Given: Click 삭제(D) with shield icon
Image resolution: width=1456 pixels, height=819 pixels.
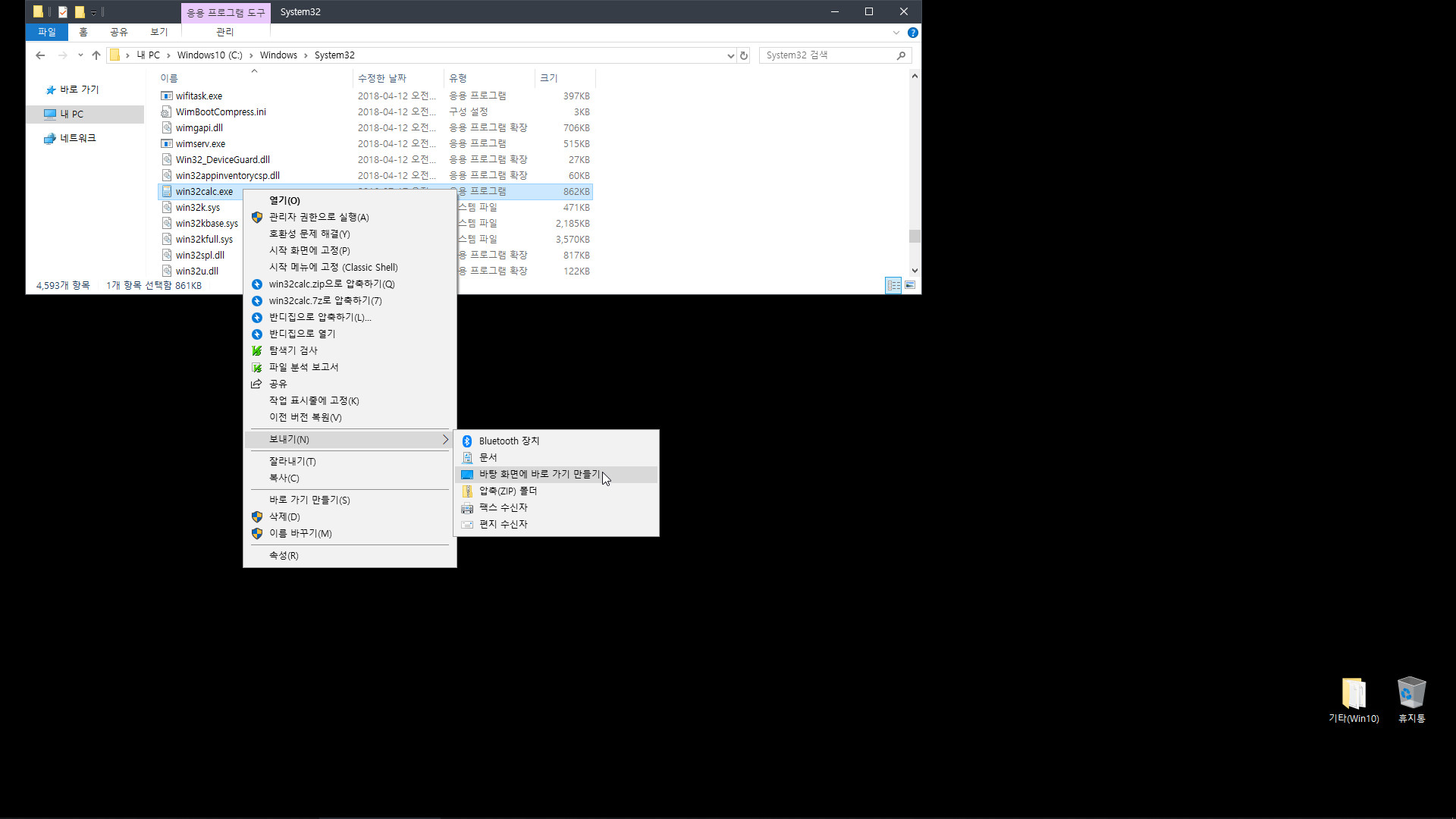Looking at the screenshot, I should click(350, 516).
